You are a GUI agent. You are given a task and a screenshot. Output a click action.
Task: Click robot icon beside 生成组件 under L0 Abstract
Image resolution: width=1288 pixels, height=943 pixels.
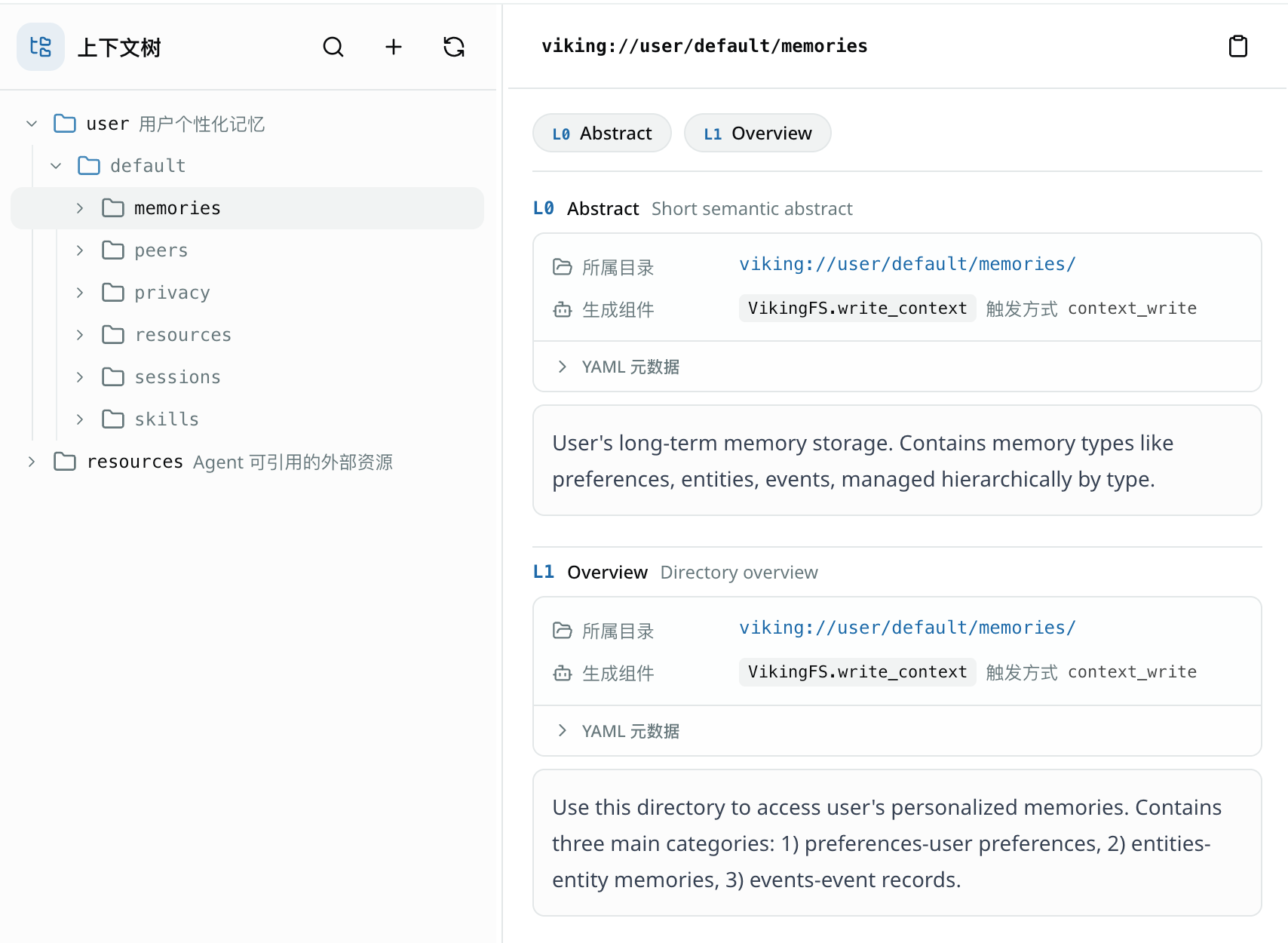[563, 309]
